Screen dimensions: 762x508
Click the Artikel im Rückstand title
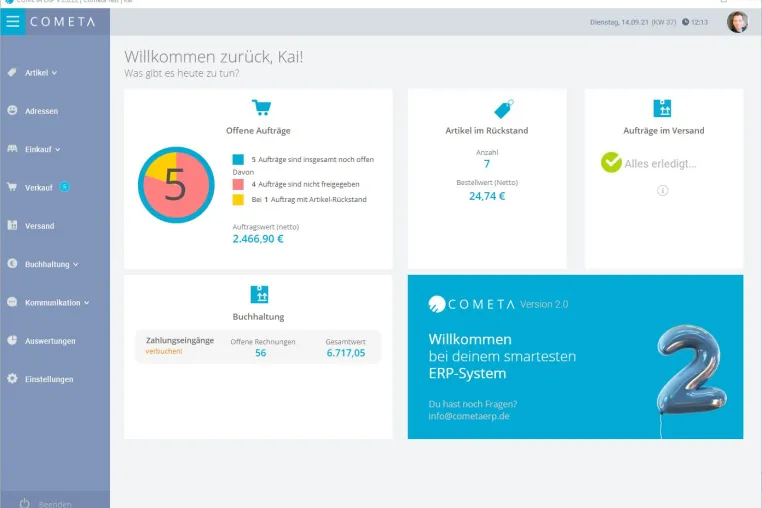point(486,130)
